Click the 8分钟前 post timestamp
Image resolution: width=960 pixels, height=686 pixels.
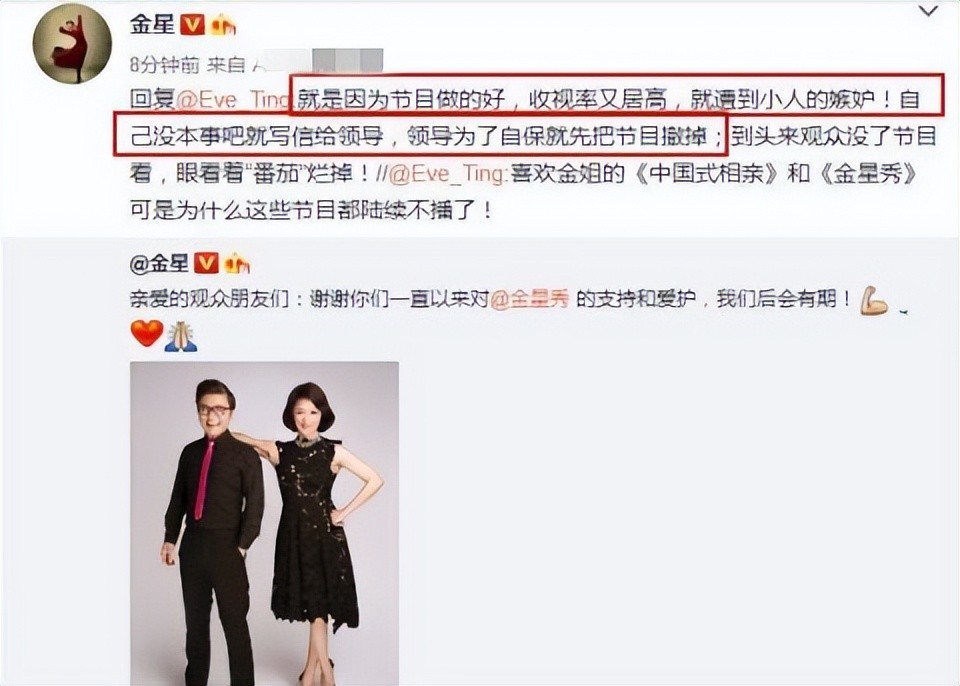pyautogui.click(x=165, y=64)
